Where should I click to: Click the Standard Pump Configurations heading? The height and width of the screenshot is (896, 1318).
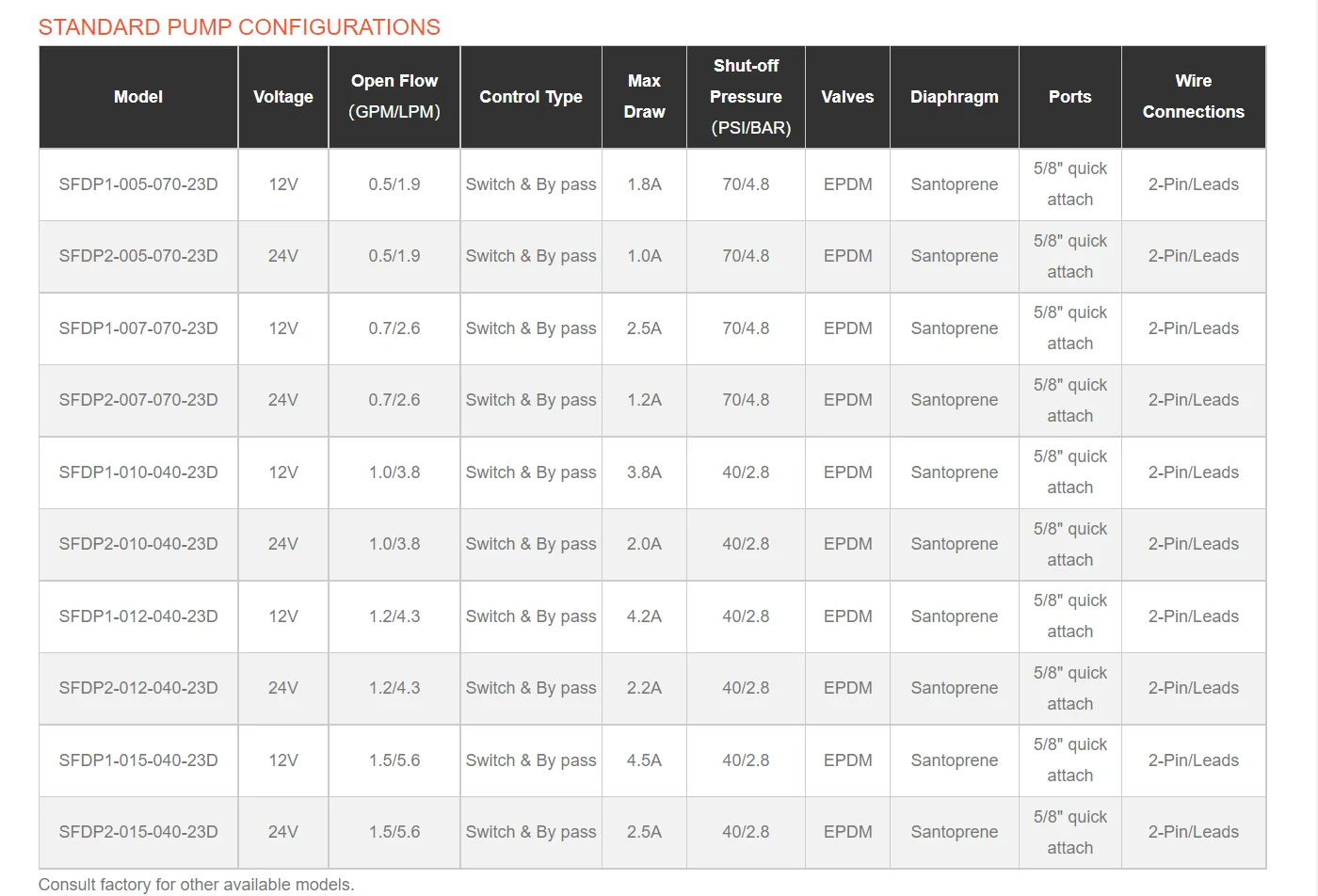[239, 27]
